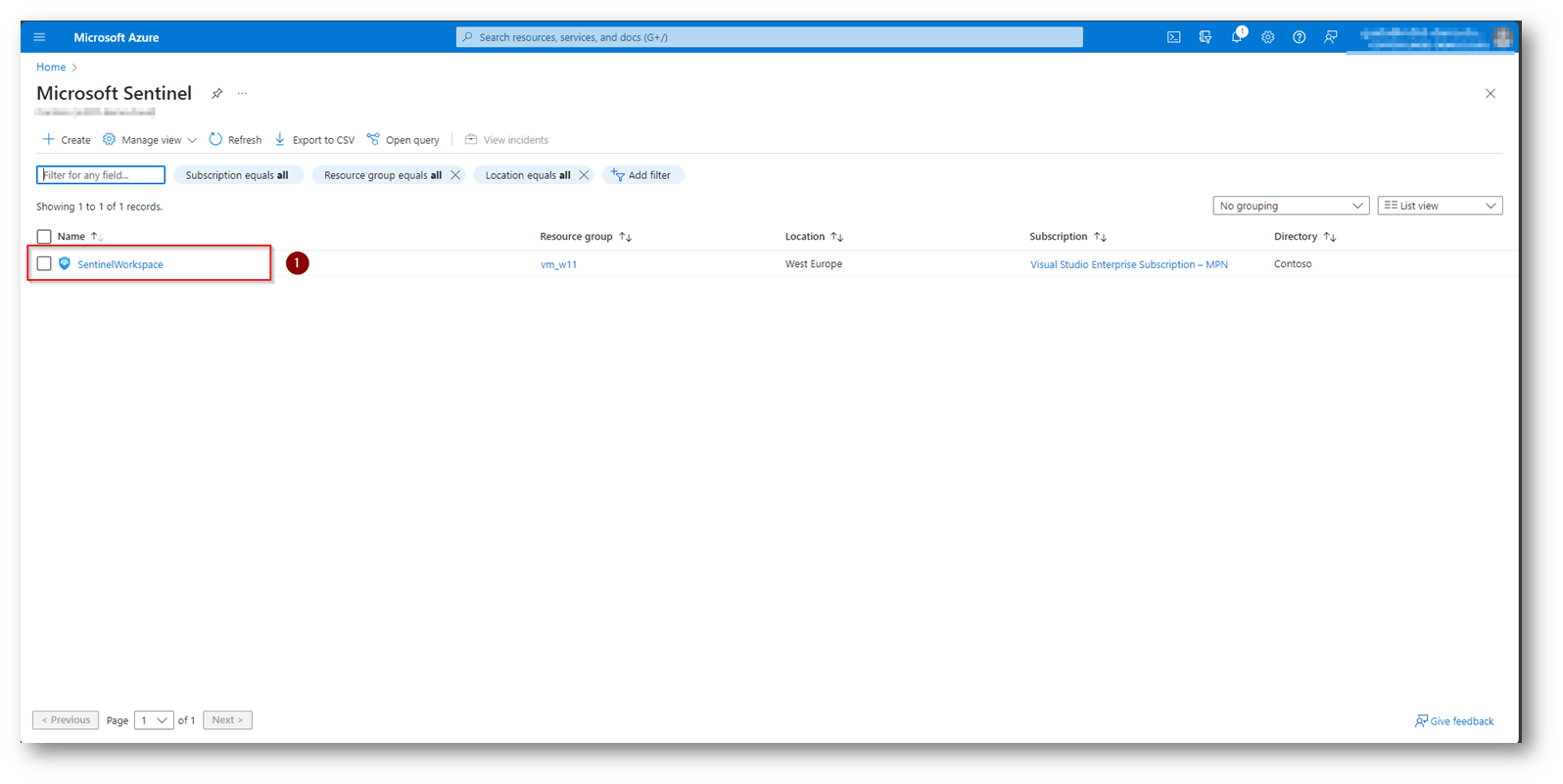Open portal settings gear
Screen dimensions: 1563x784
(x=1267, y=37)
